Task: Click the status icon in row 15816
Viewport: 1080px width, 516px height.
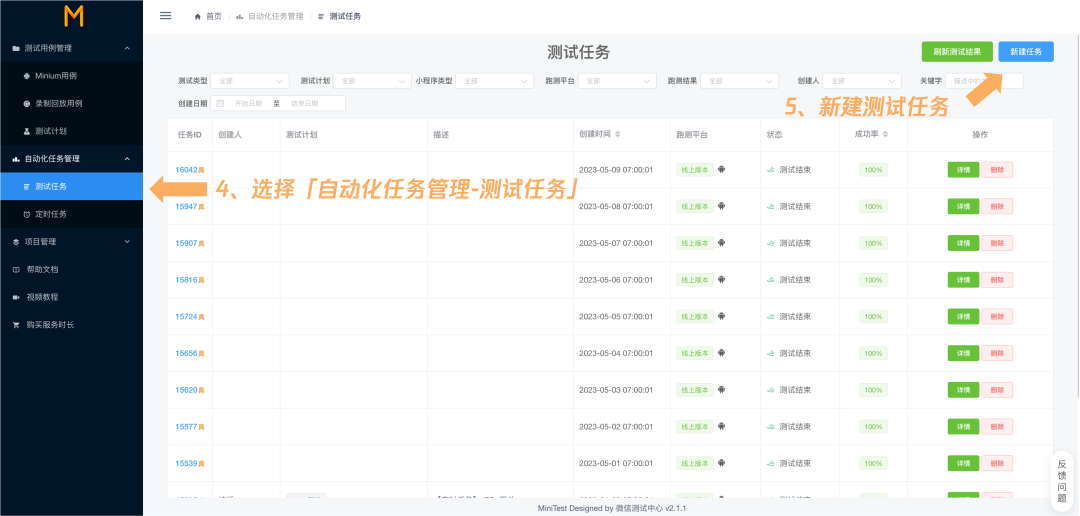Action: 771,280
